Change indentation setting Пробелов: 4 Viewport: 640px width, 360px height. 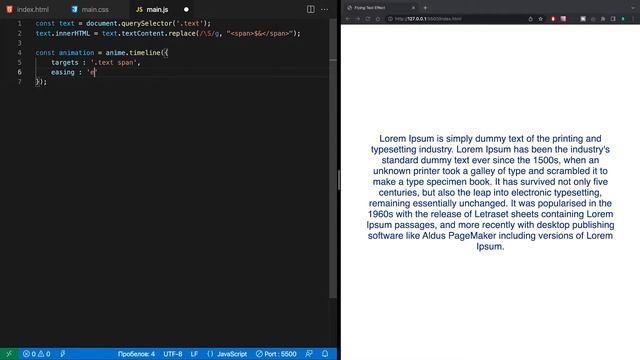click(136, 354)
